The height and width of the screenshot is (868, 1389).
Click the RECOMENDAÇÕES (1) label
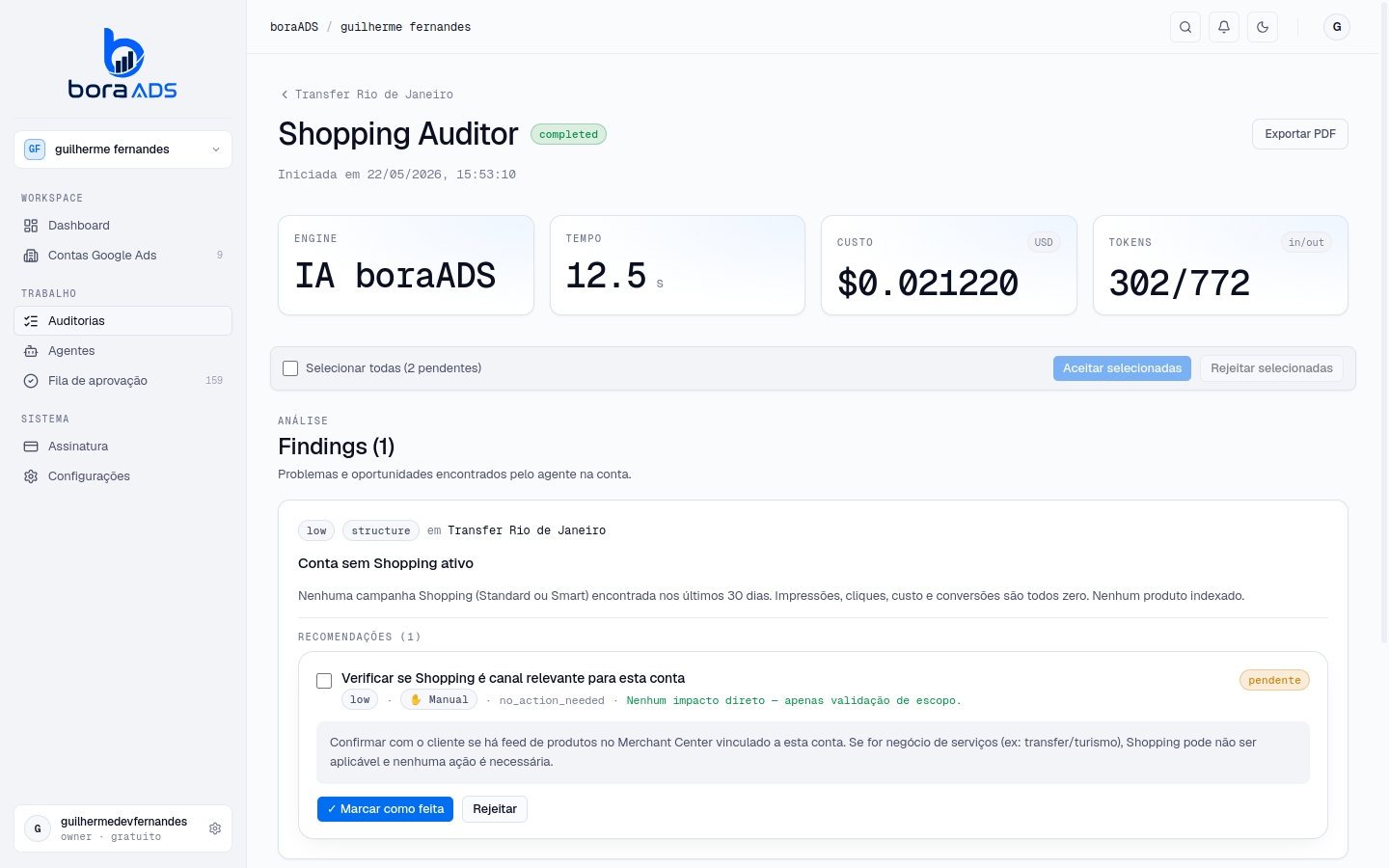[x=359, y=637]
